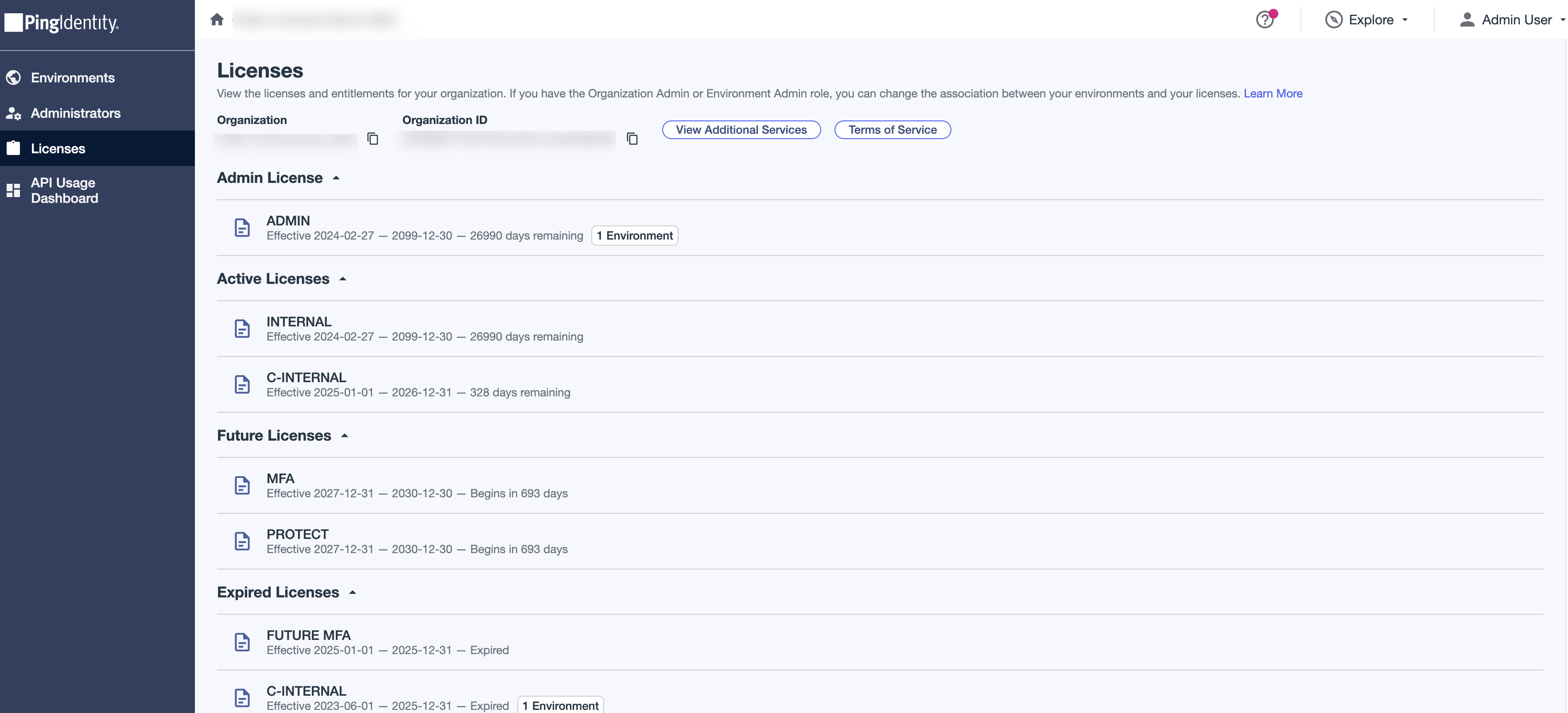This screenshot has width=1568, height=713.
Task: Collapse the Future Licenses section
Action: pyautogui.click(x=345, y=436)
